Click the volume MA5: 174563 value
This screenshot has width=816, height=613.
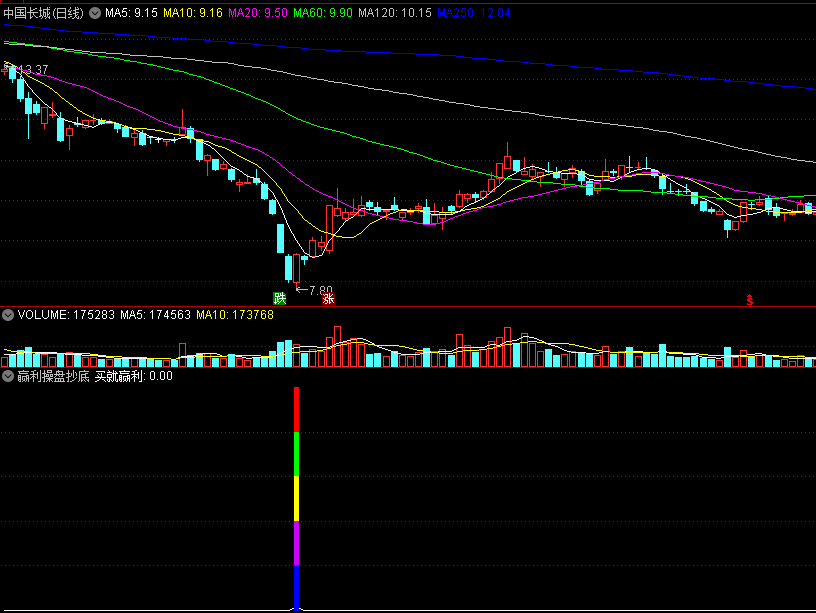[156, 315]
